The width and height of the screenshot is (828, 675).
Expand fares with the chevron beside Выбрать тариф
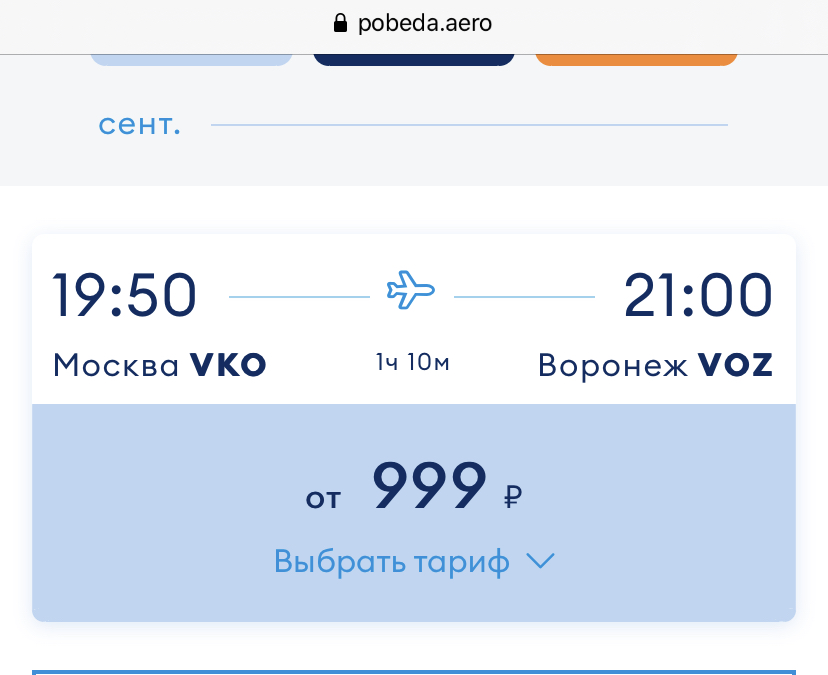(541, 561)
